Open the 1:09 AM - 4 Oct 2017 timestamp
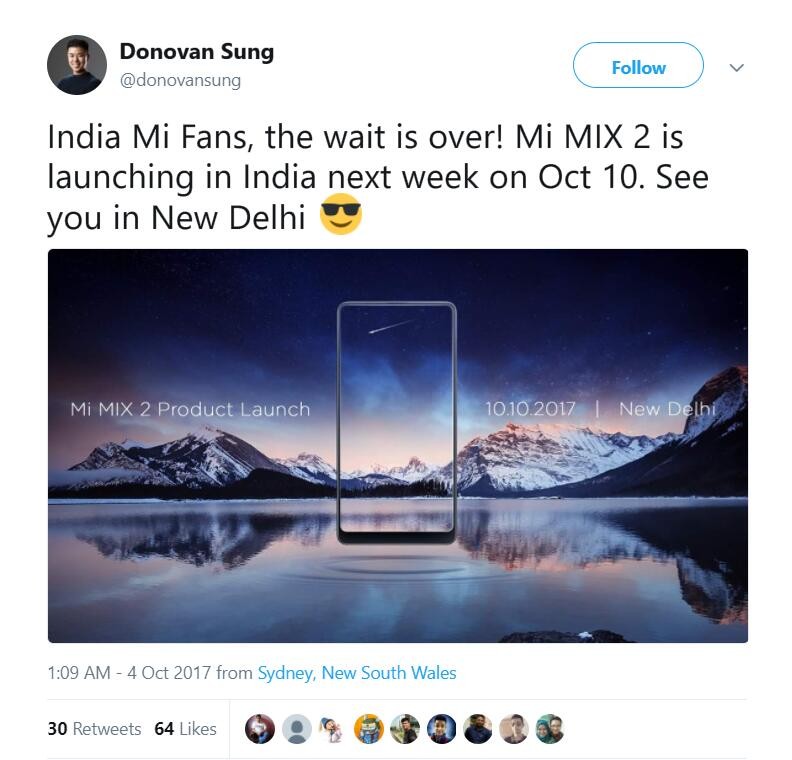This screenshot has width=792, height=760. pos(129,673)
